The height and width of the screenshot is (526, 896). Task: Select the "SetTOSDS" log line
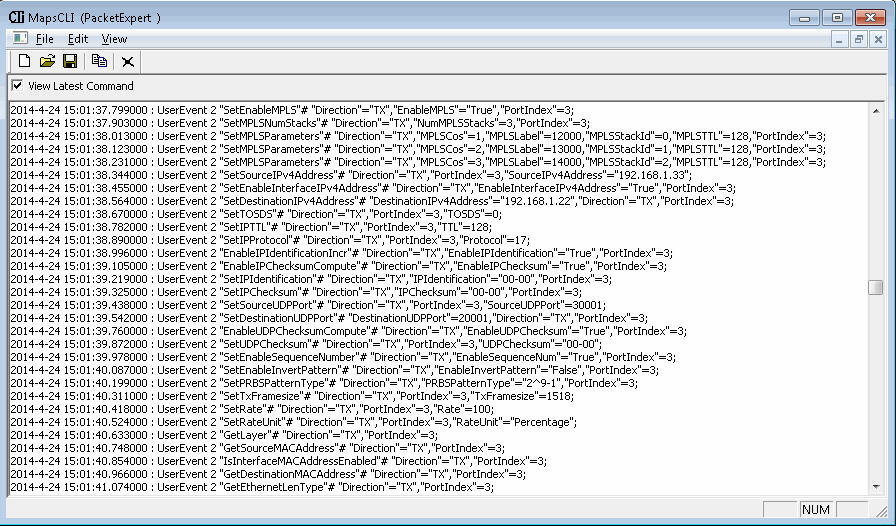(256, 214)
